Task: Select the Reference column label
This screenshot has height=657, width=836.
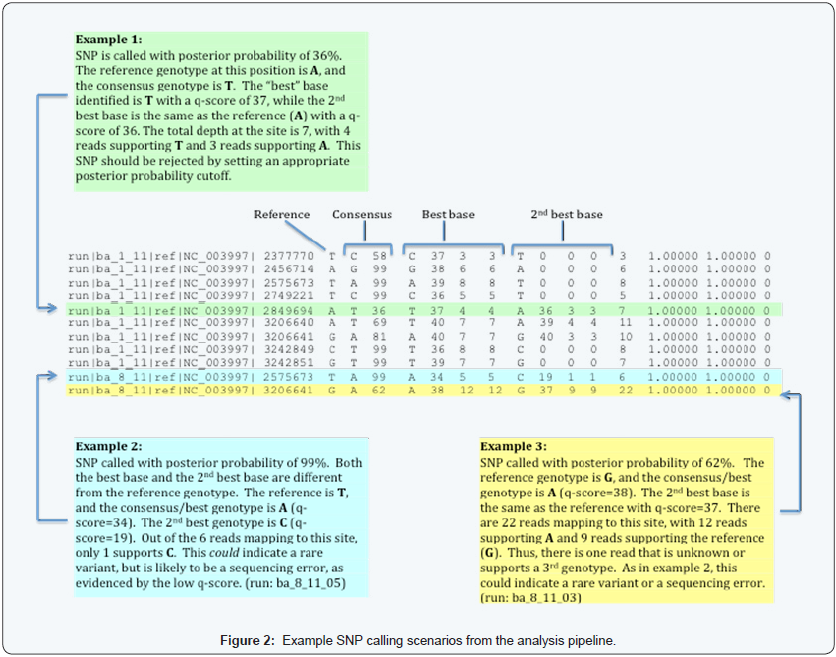Action: coord(282,214)
